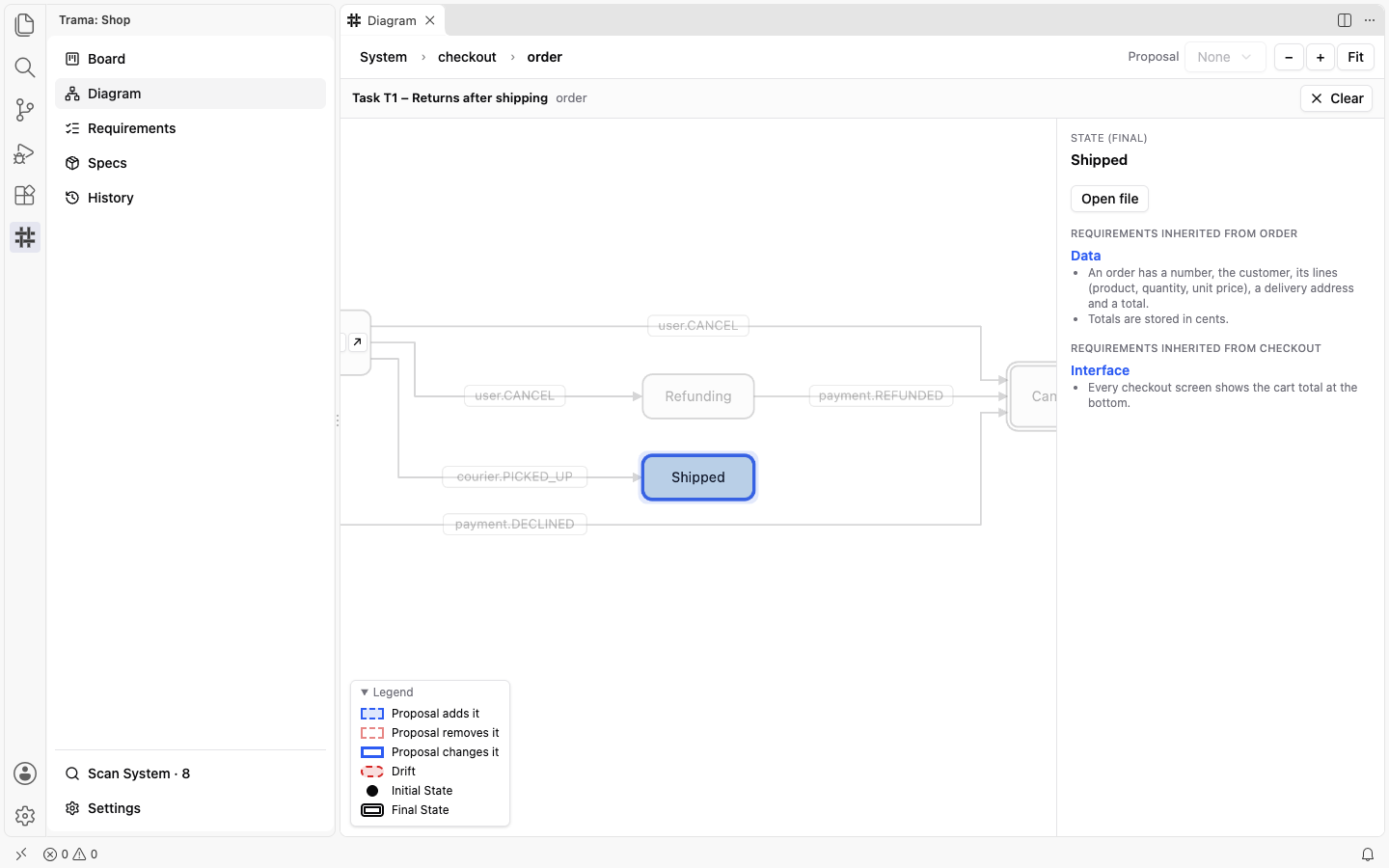Click the courier.PICKED_UP transition label
This screenshot has height=868, width=1389.
tap(515, 476)
